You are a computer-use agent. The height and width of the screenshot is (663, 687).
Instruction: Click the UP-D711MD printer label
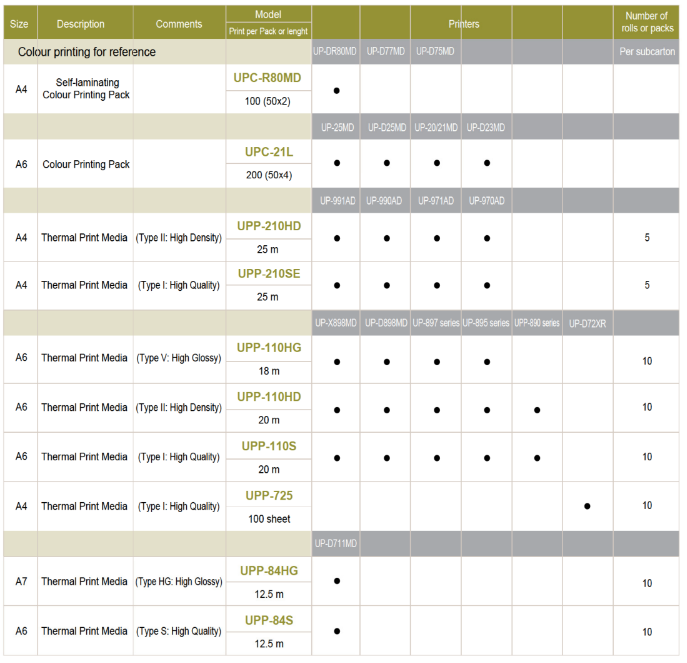click(x=336, y=543)
